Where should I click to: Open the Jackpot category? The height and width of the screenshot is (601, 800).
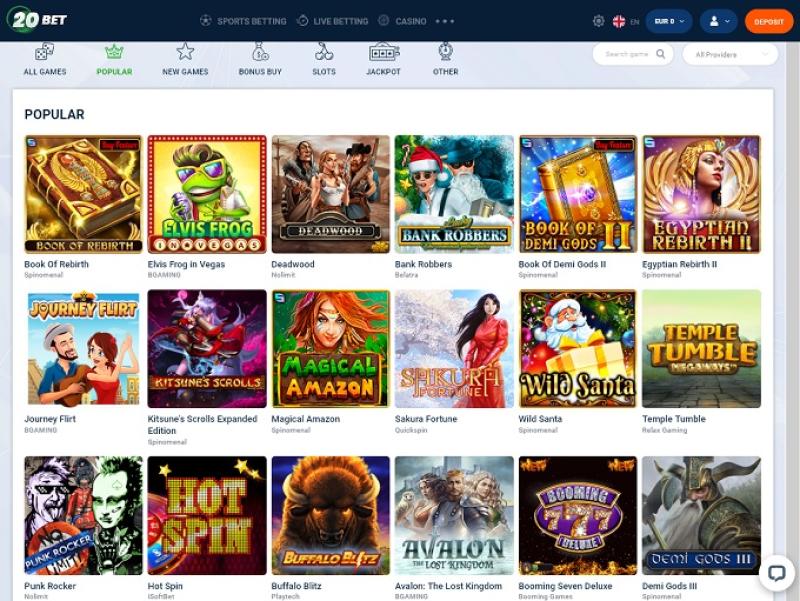click(x=384, y=52)
